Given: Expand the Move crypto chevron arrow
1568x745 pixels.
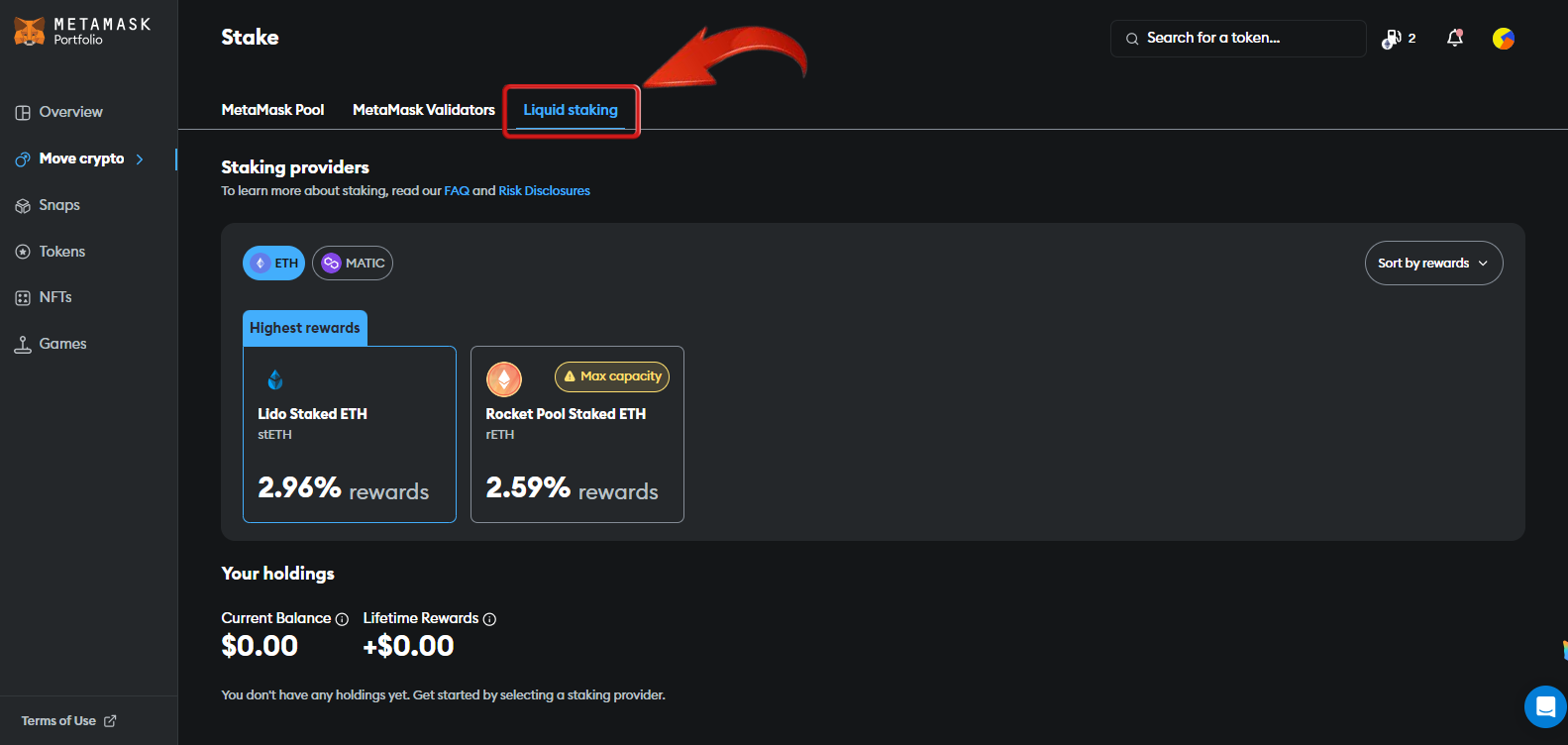Looking at the screenshot, I should (140, 159).
